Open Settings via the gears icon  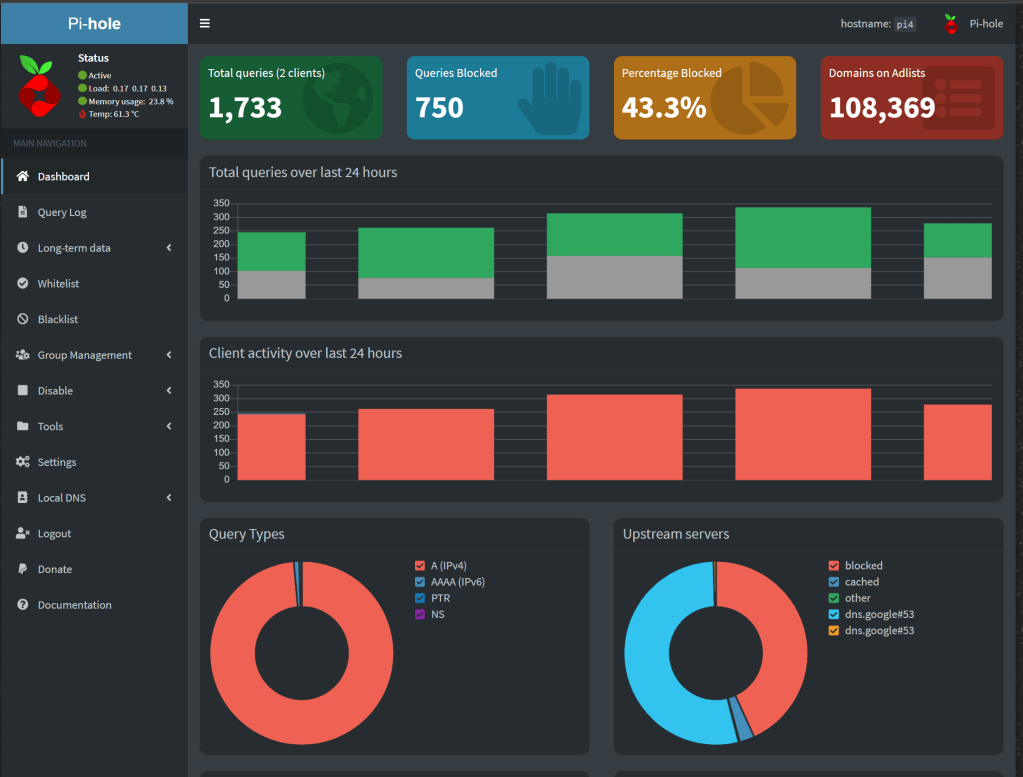pos(23,462)
